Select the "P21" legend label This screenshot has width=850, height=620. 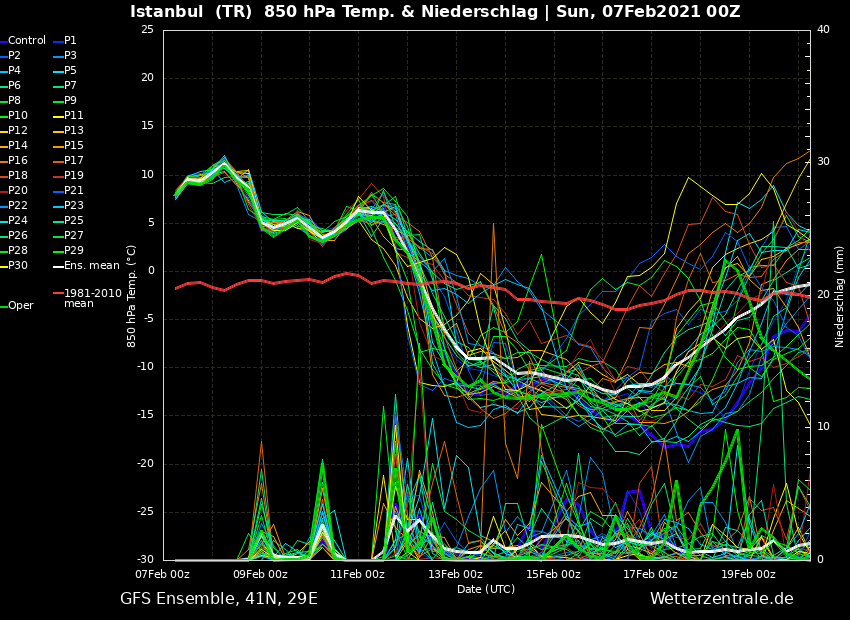[x=74, y=190]
